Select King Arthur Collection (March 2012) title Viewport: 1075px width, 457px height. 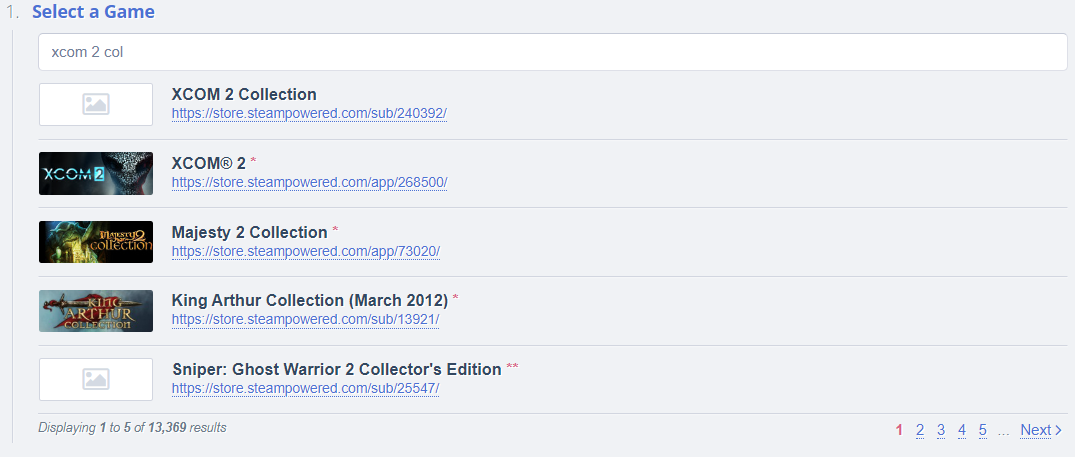pyautogui.click(x=310, y=300)
